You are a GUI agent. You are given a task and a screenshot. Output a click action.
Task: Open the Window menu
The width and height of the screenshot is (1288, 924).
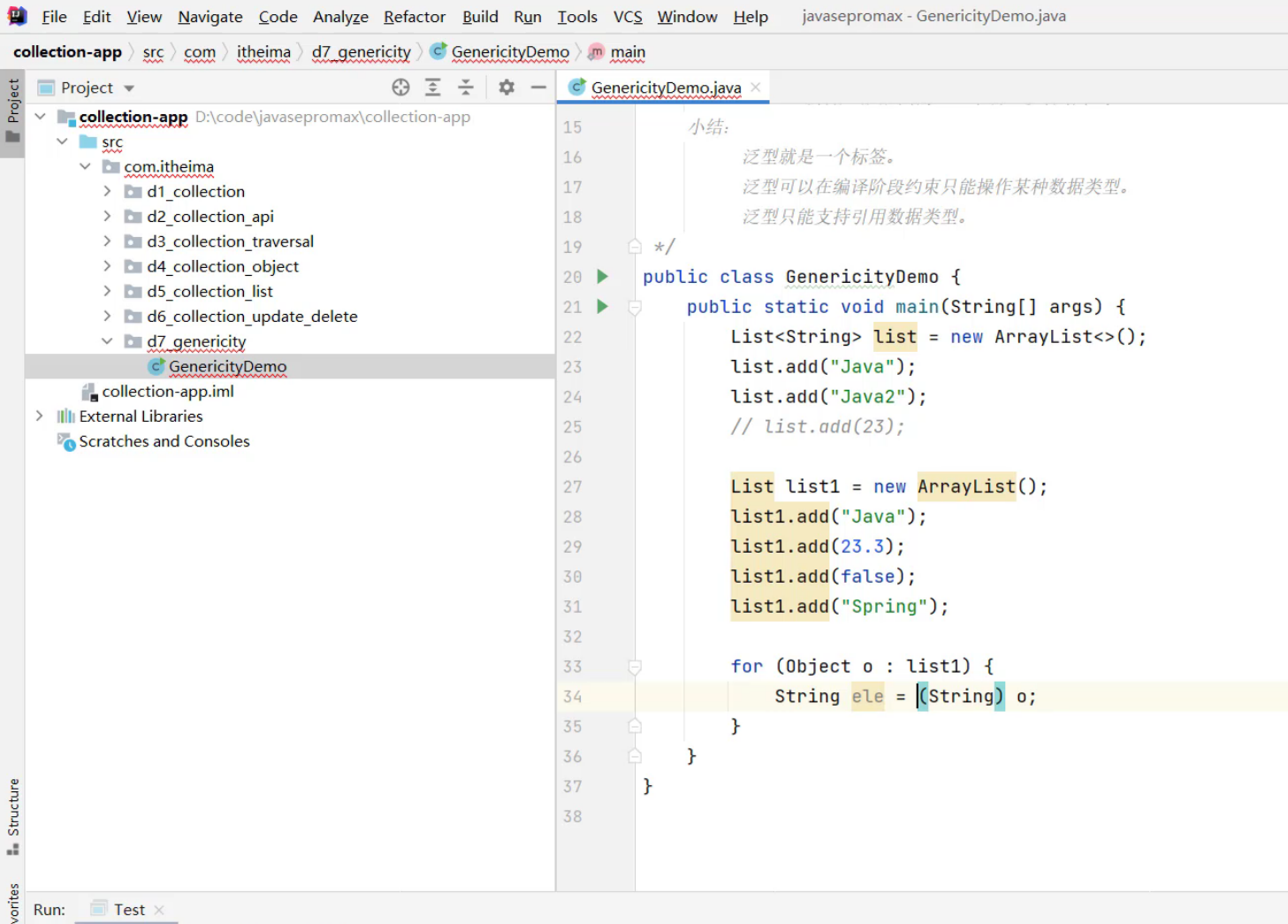(x=687, y=17)
